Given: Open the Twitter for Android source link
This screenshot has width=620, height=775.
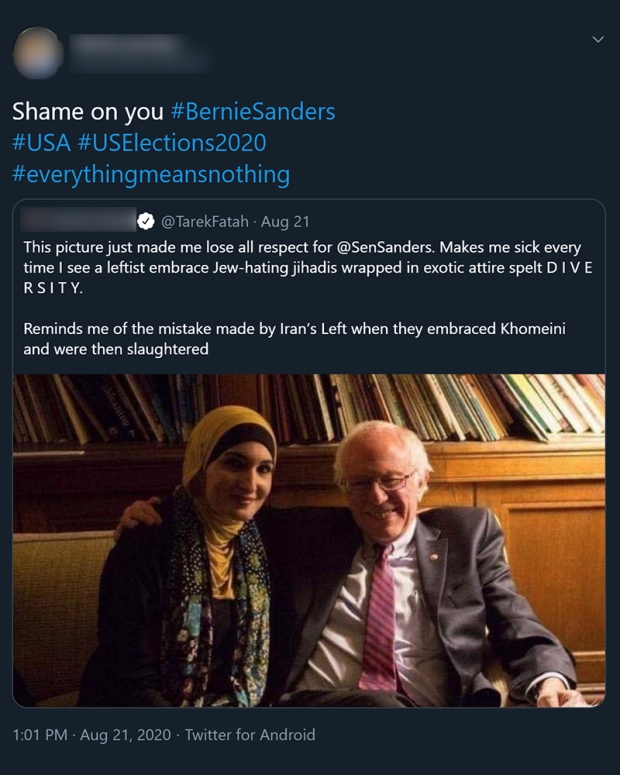Looking at the screenshot, I should (x=250, y=735).
